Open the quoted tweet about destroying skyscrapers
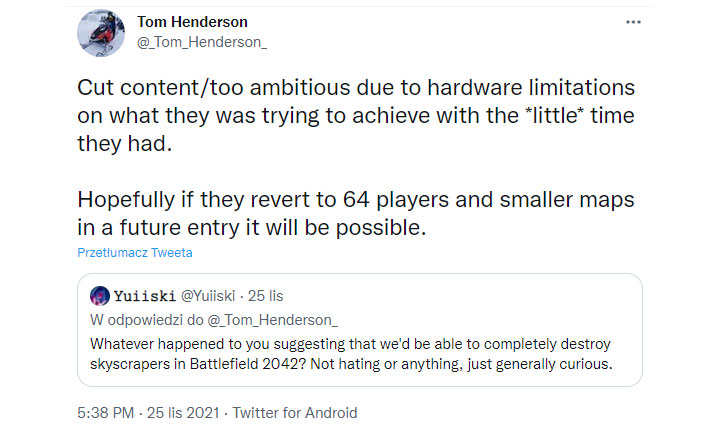The image size is (720, 437). click(360, 350)
